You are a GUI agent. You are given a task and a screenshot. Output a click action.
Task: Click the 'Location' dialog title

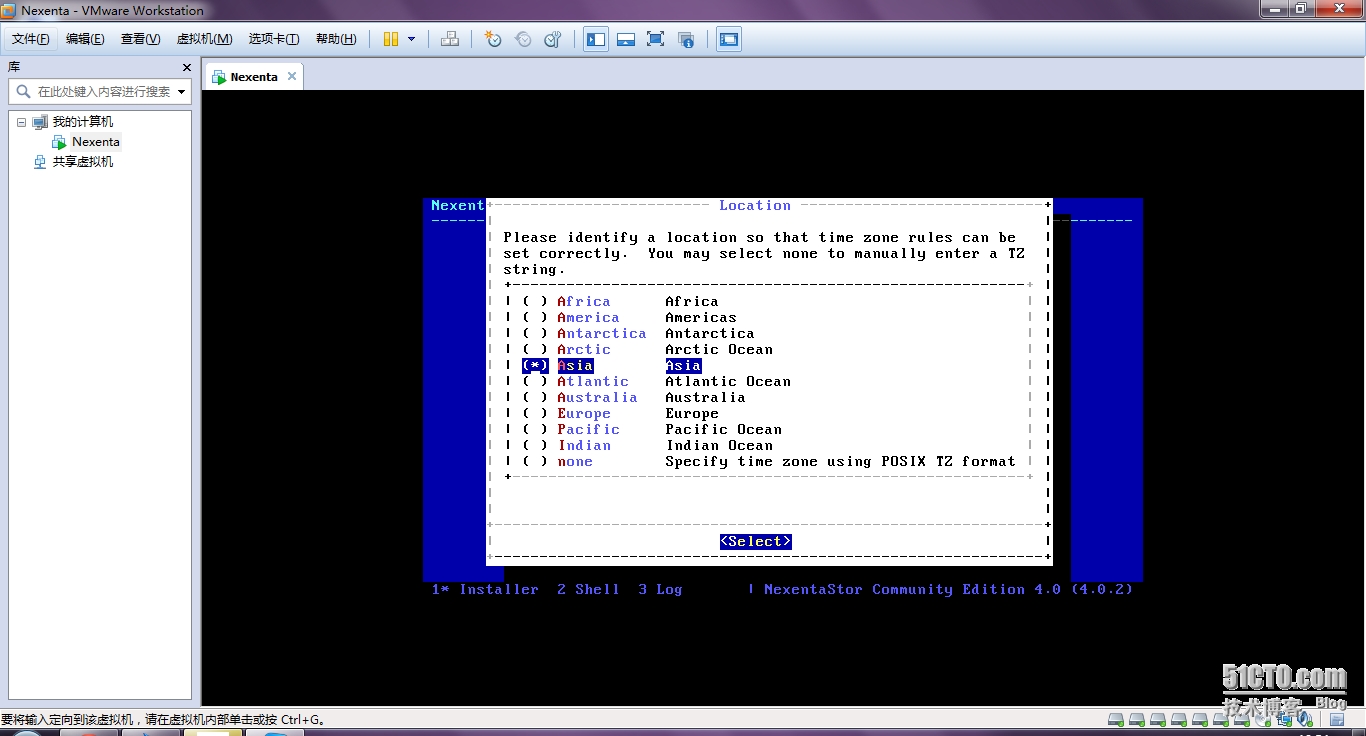click(x=755, y=206)
